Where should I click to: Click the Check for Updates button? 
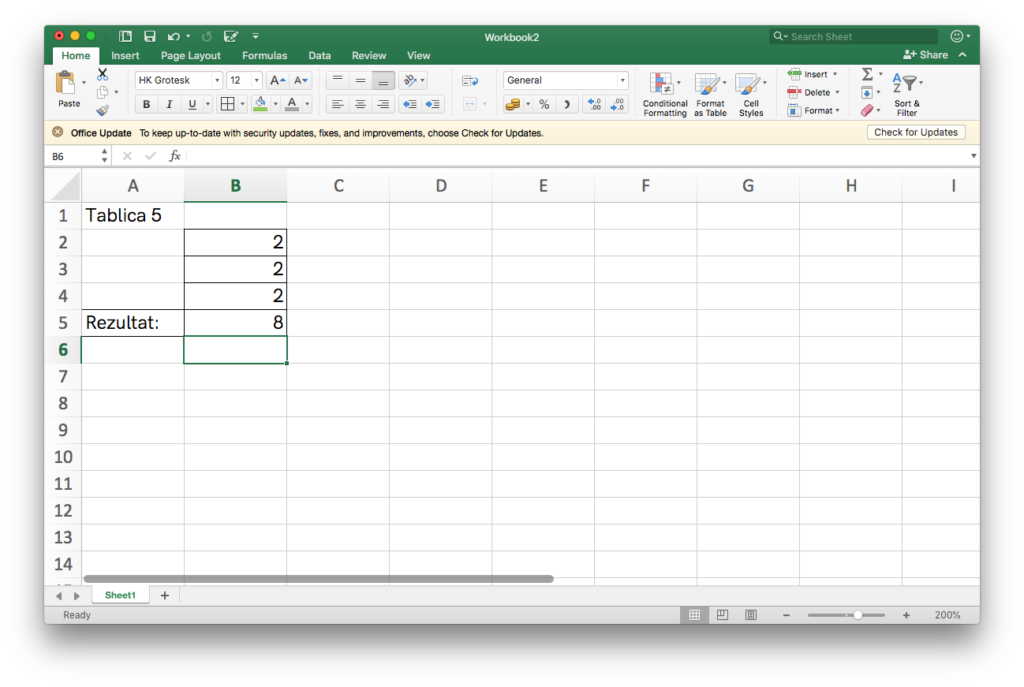(x=915, y=132)
